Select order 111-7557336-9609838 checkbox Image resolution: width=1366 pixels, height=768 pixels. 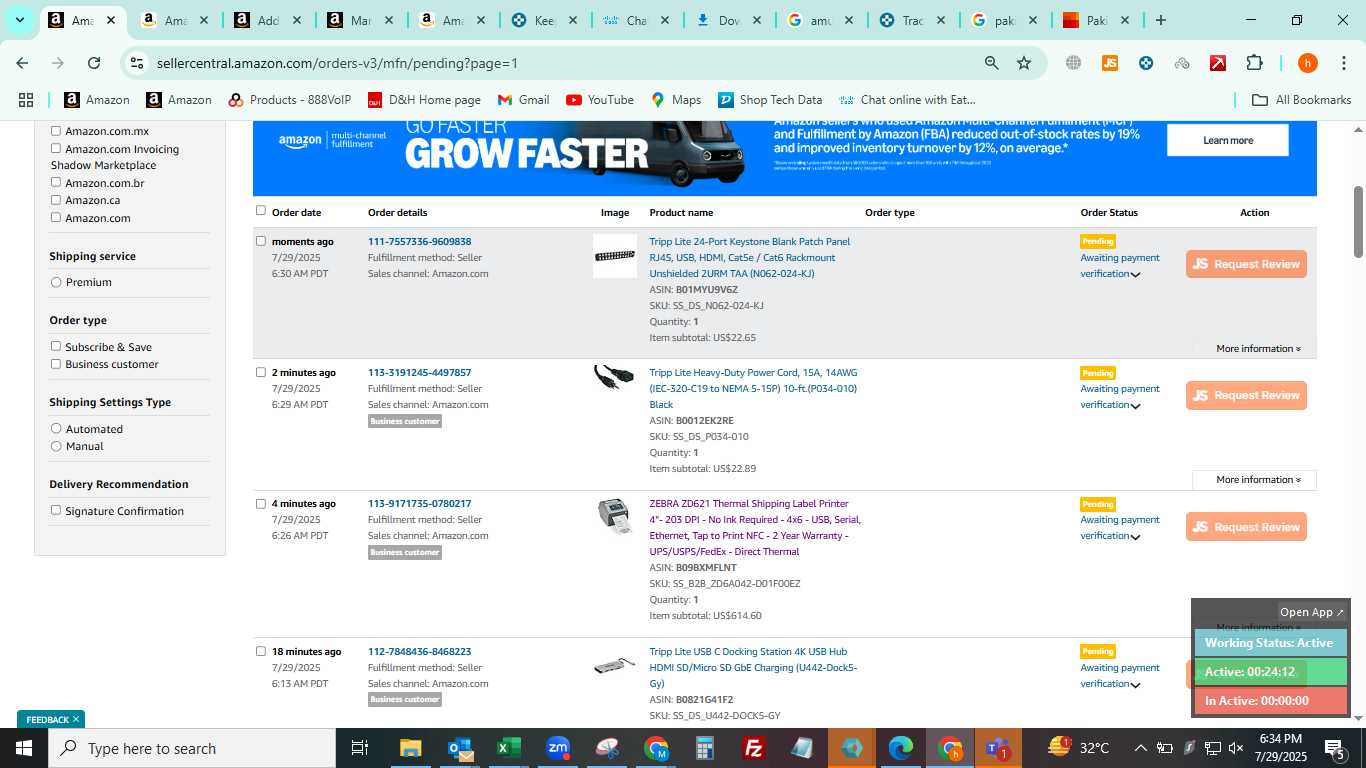(261, 241)
